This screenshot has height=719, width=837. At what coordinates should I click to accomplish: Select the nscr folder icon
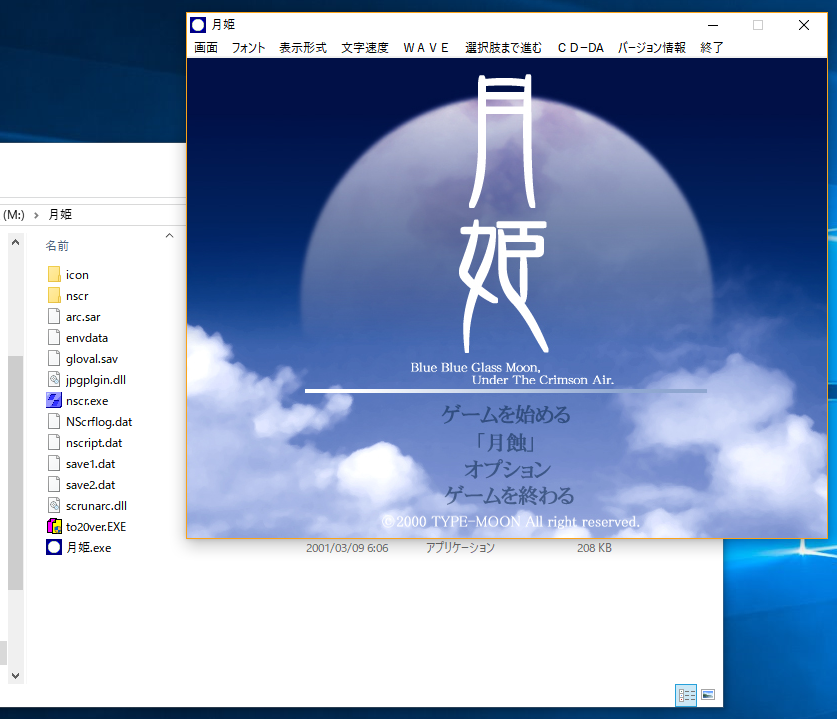pos(54,296)
